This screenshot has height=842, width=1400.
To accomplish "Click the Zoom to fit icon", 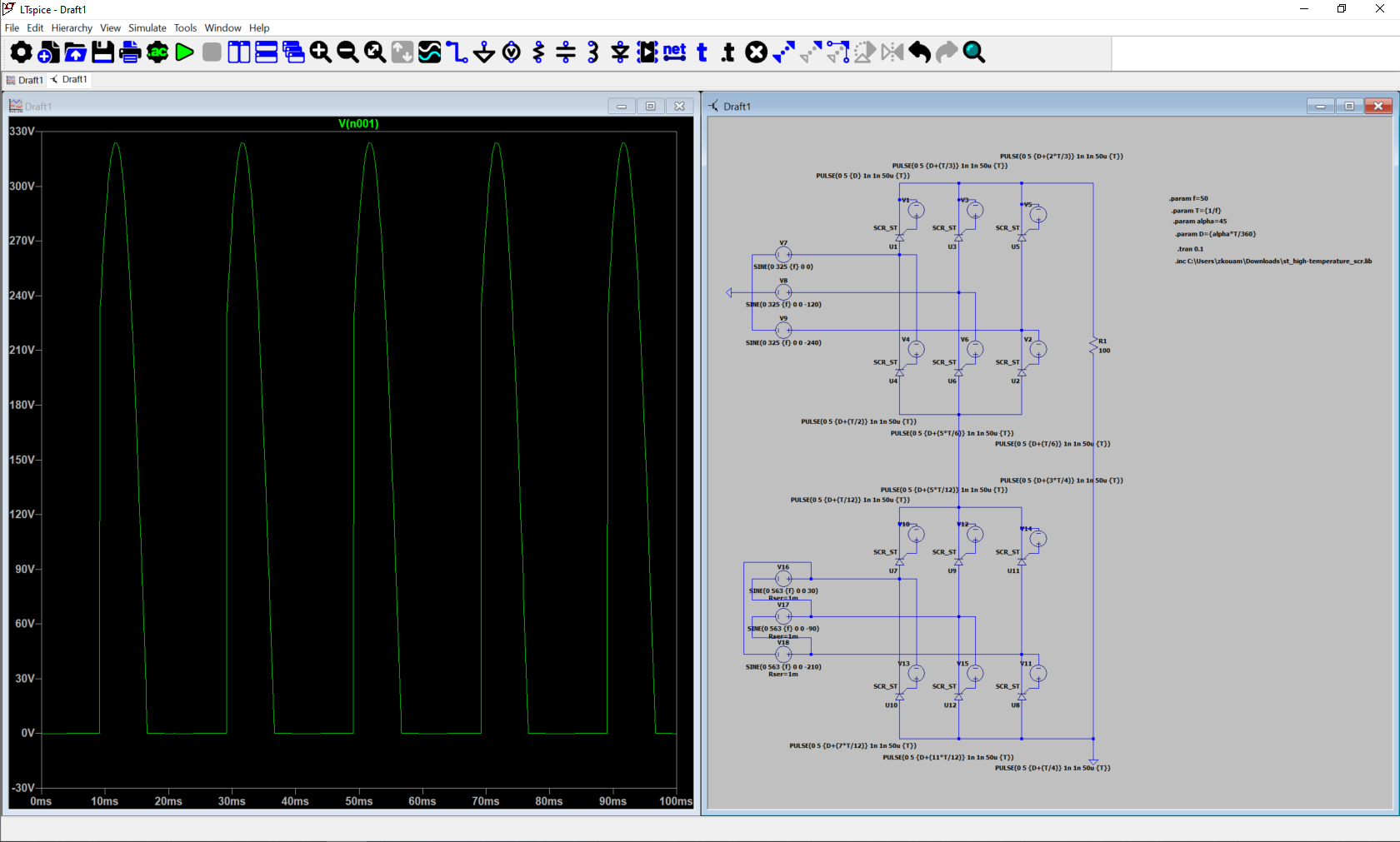I will coord(375,52).
